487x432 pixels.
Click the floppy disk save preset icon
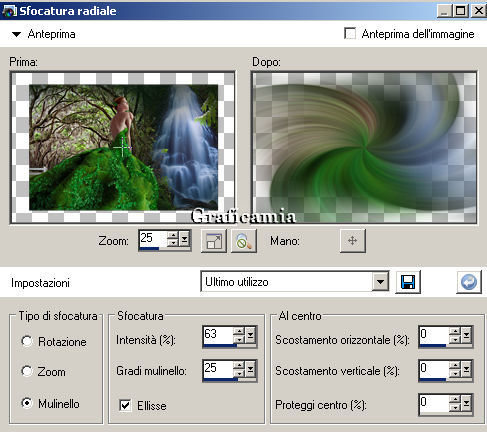pos(408,282)
